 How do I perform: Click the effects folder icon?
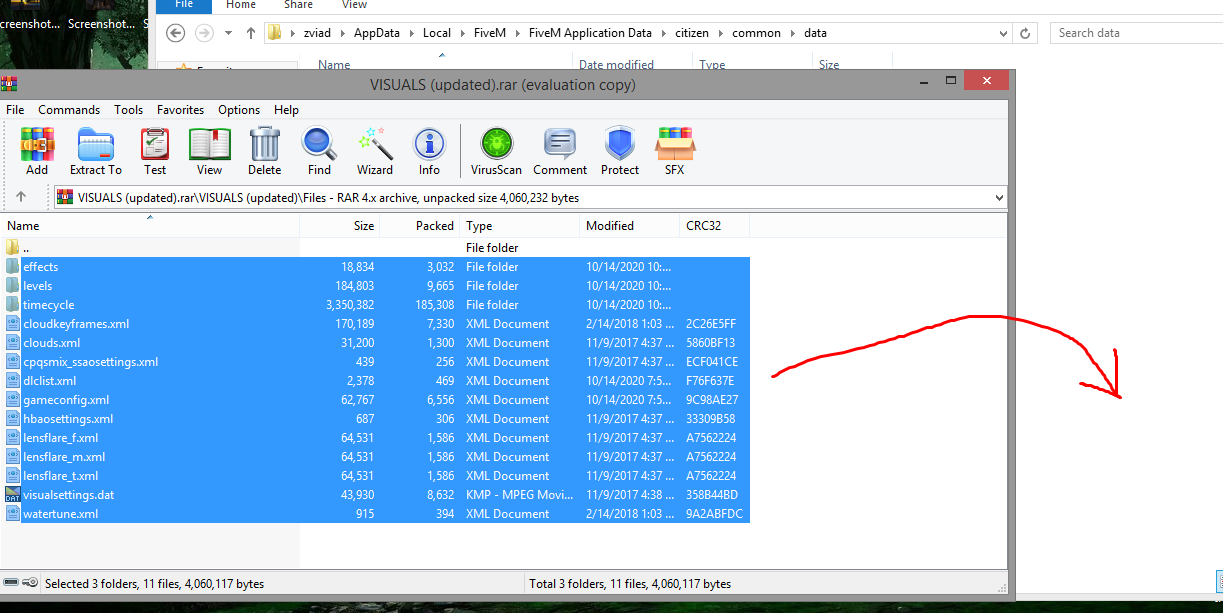click(12, 267)
